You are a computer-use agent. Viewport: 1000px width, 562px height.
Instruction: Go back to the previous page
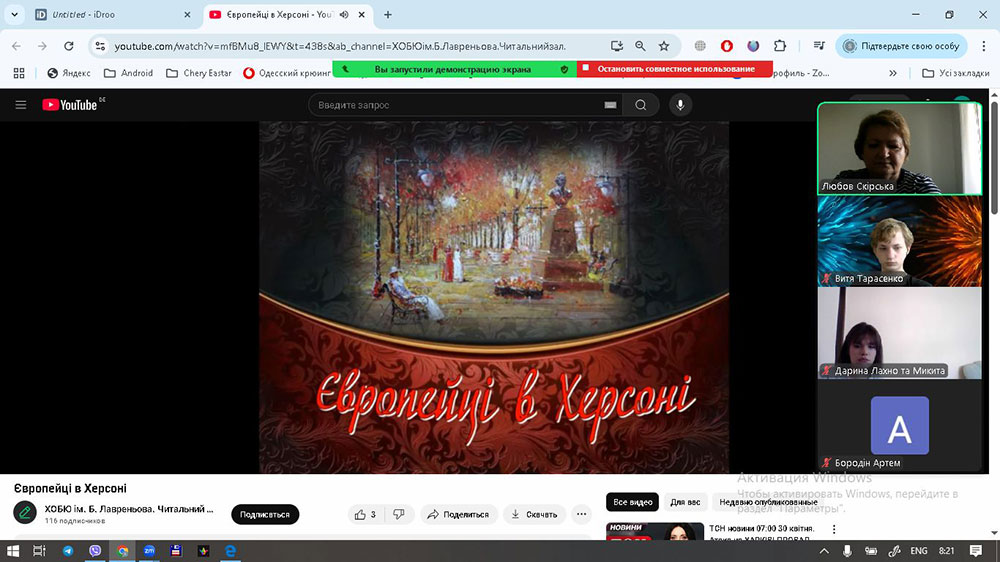tap(17, 46)
